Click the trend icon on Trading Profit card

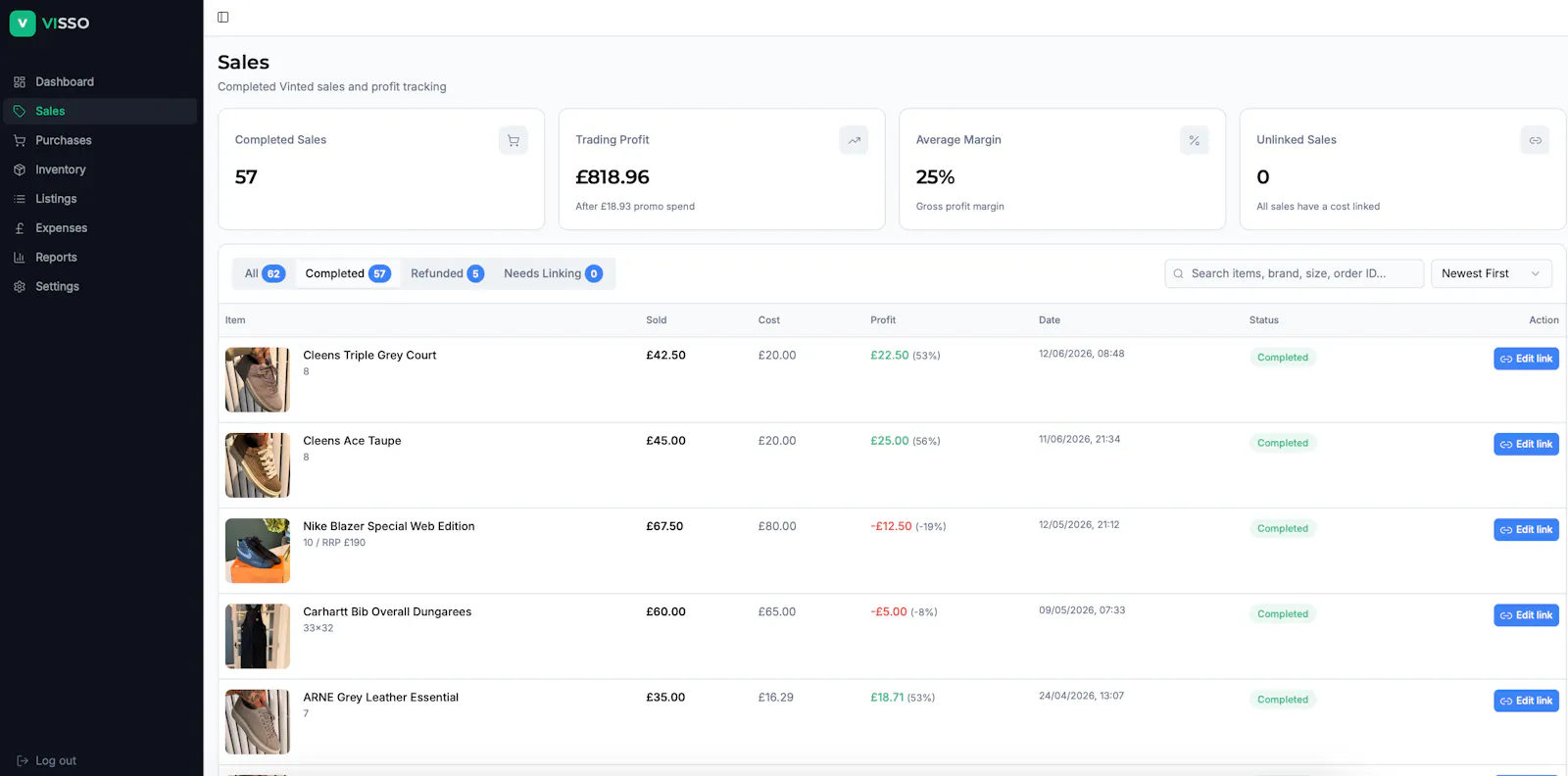(855, 140)
